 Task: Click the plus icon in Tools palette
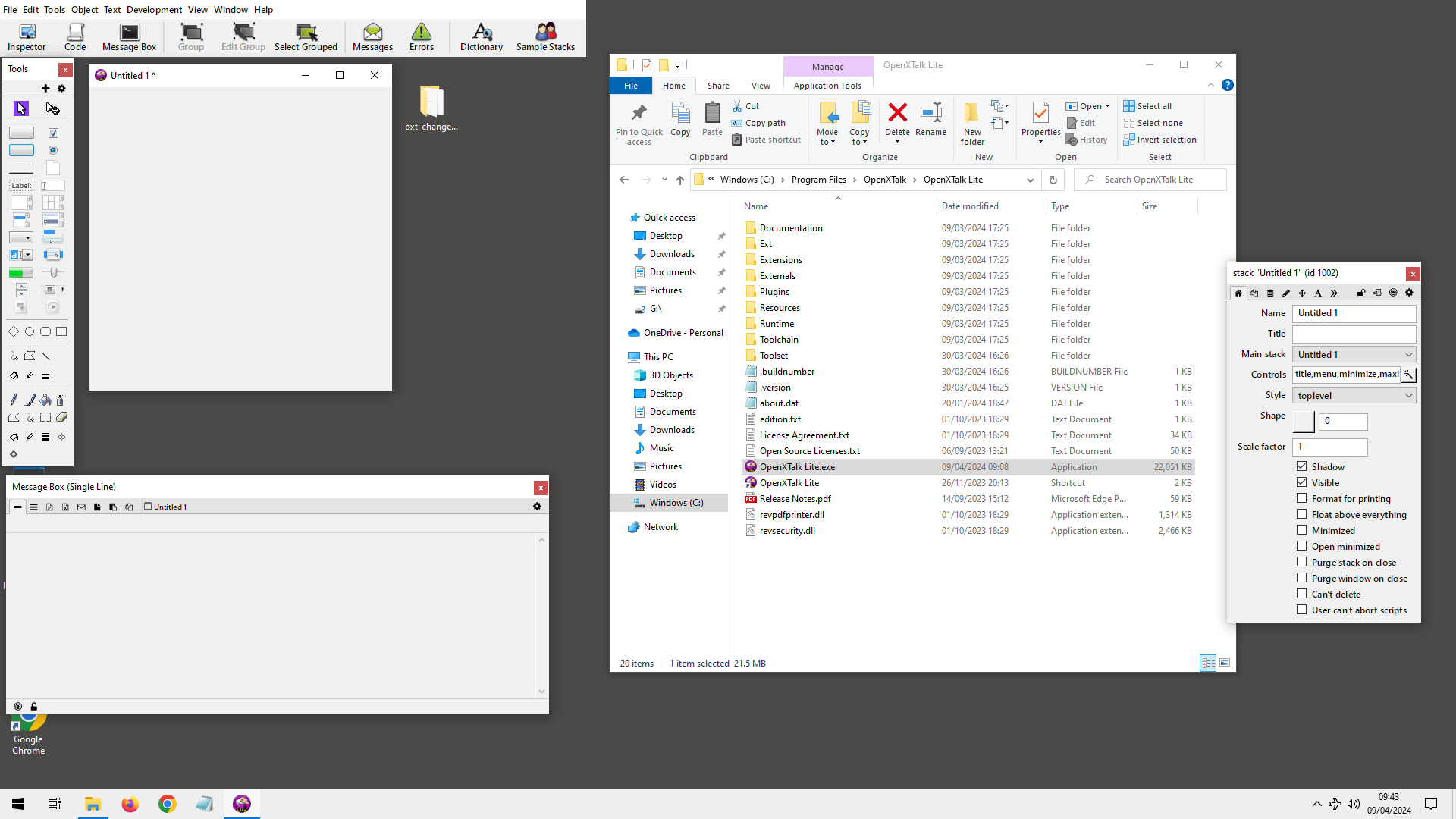45,89
